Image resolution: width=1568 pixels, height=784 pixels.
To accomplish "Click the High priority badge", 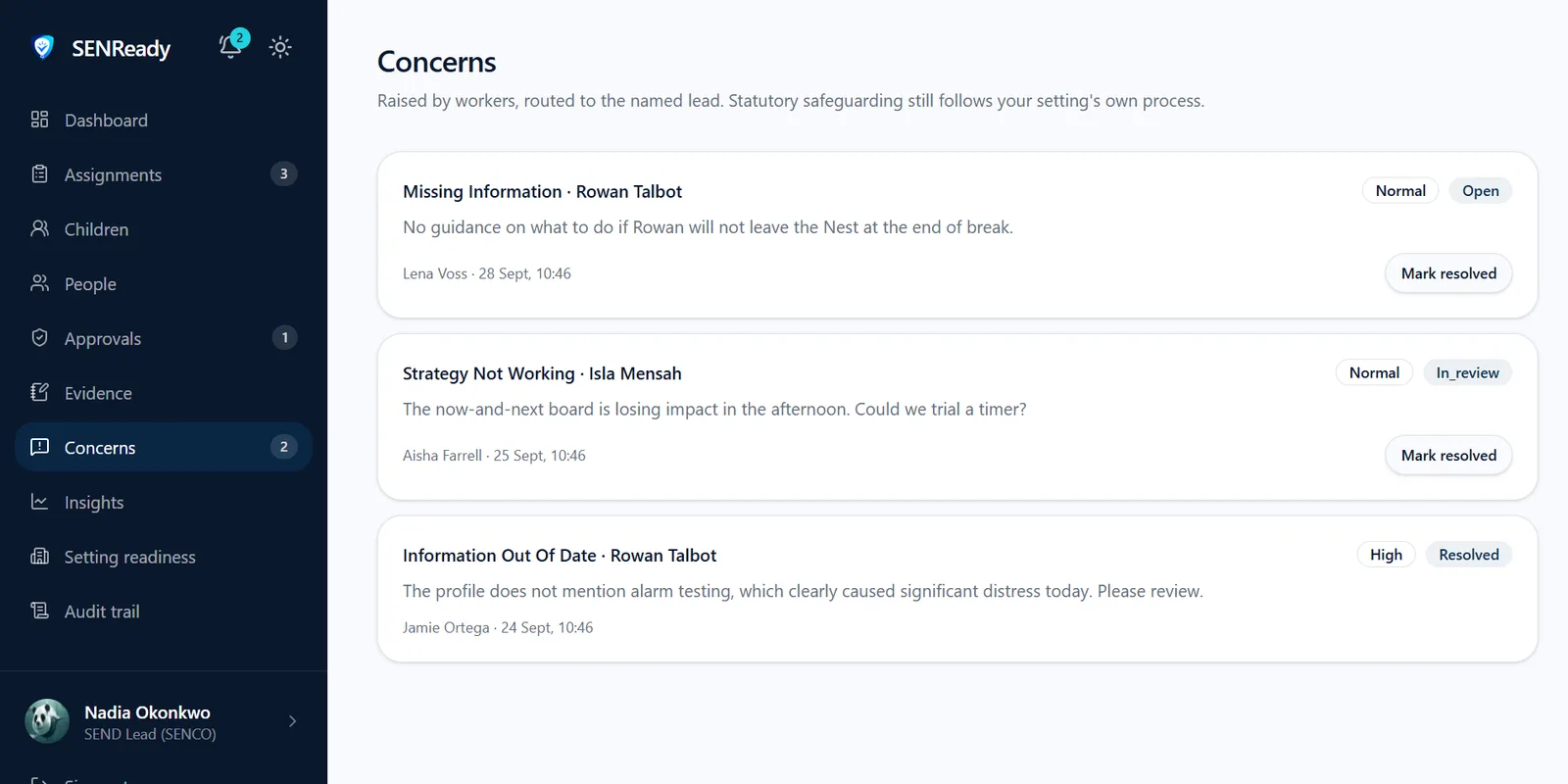I will (1386, 555).
